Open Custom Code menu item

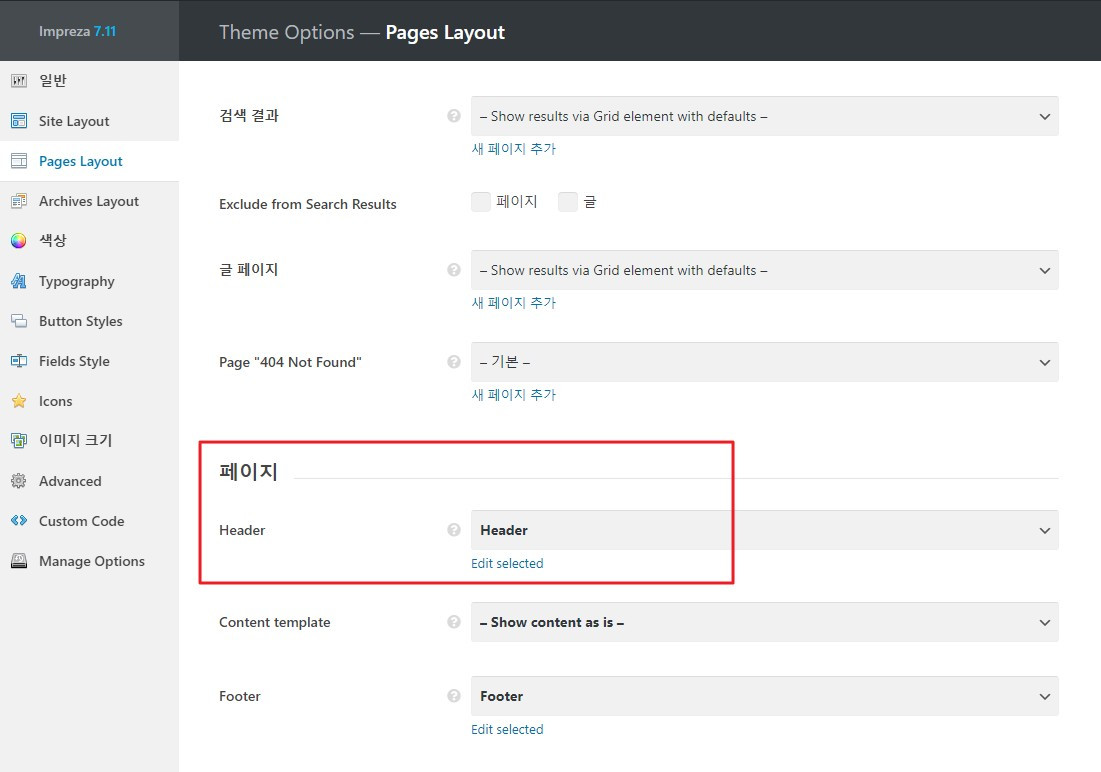(x=89, y=521)
